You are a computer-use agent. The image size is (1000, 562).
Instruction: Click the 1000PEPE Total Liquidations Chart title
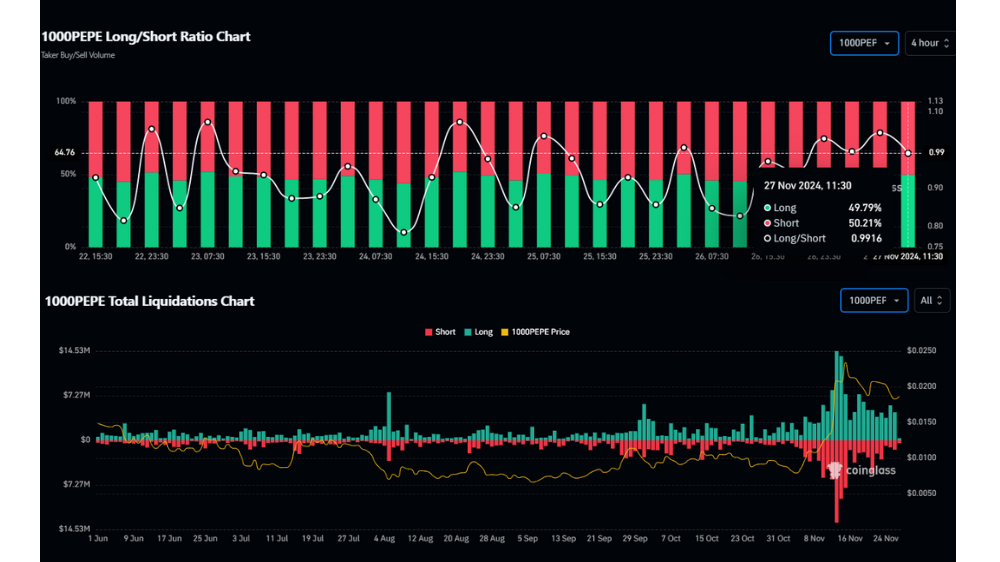(x=149, y=301)
